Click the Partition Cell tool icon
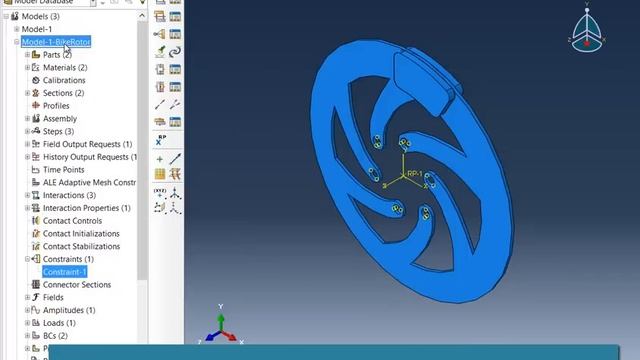Screen dimensions: 640x360 pyautogui.click(x=175, y=174)
